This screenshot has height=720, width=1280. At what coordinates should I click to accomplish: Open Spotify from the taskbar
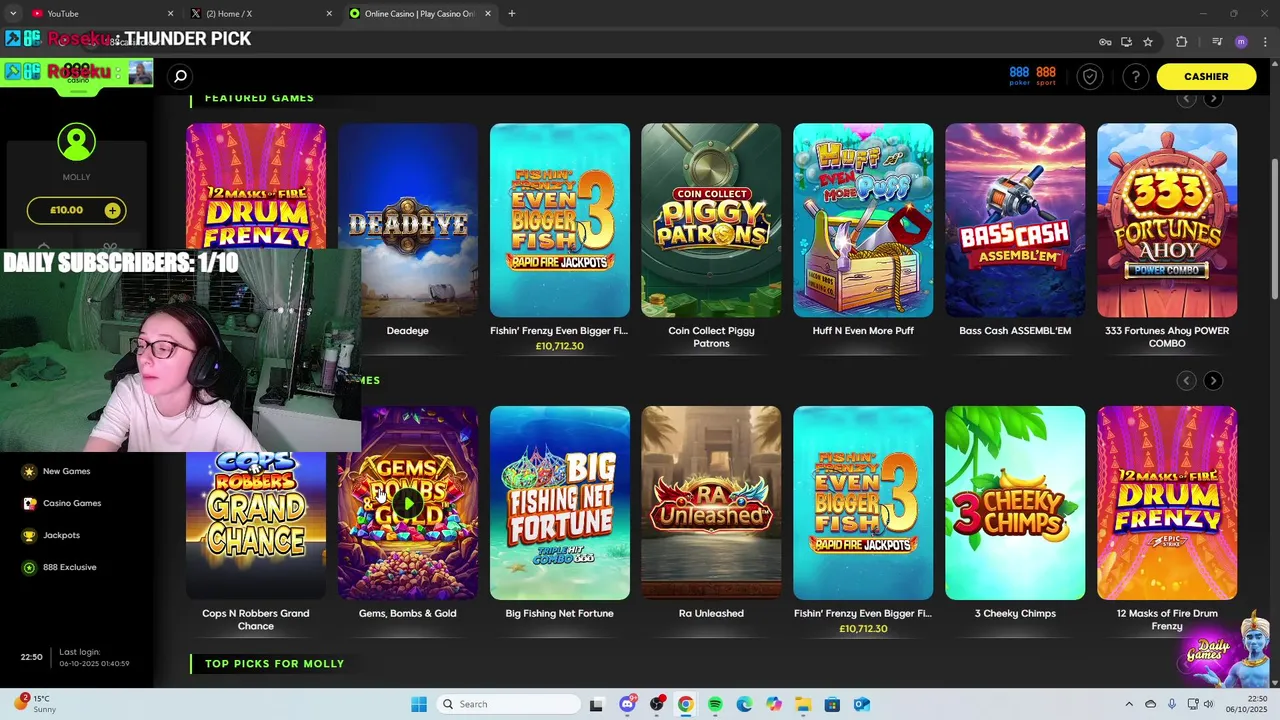point(715,704)
